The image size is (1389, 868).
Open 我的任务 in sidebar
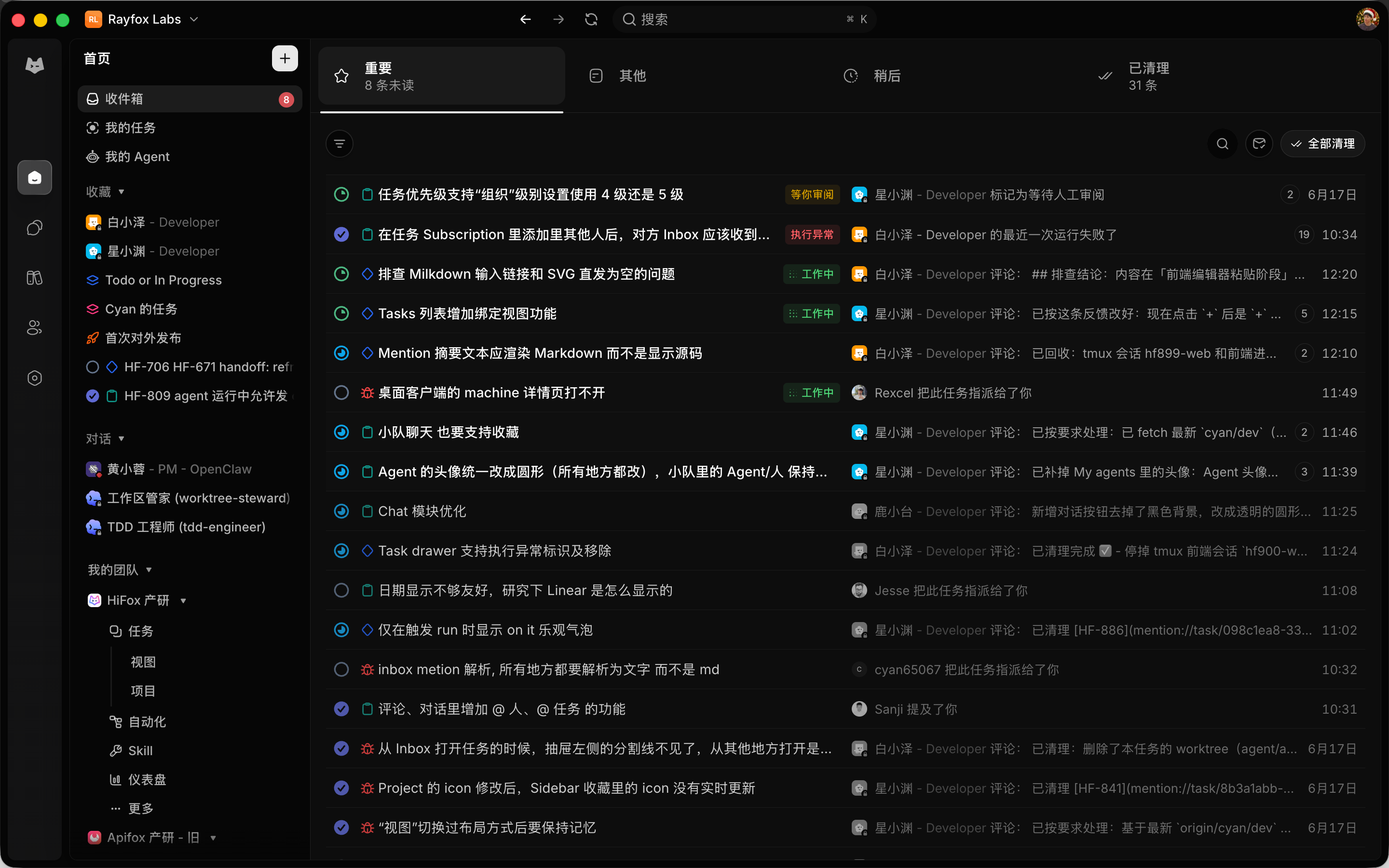pos(190,127)
